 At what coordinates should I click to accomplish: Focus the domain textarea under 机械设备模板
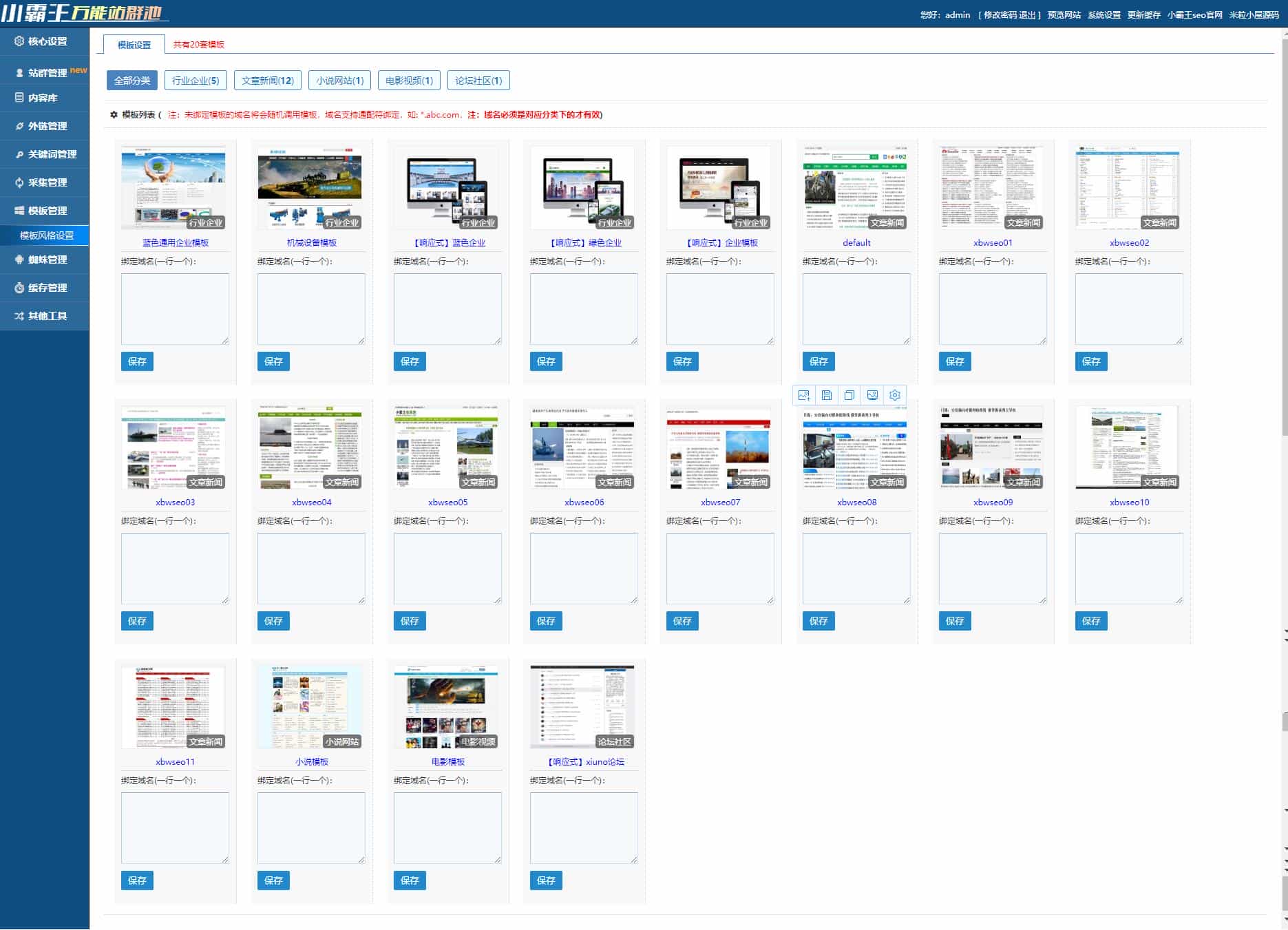tap(311, 309)
